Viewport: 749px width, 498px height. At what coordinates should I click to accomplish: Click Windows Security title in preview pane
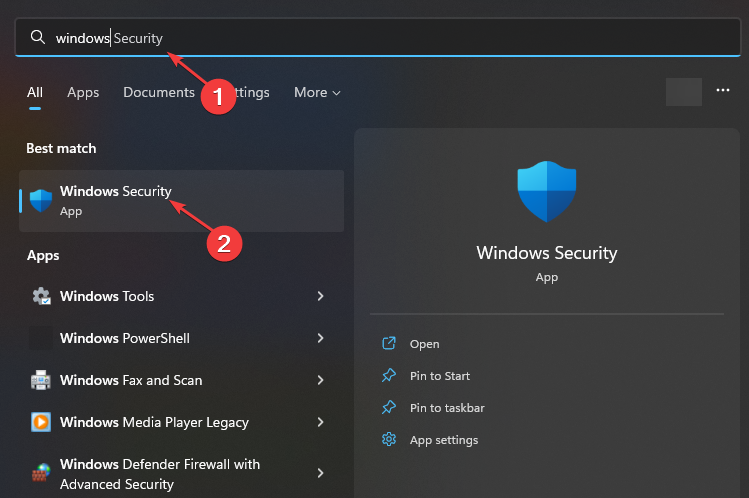(x=546, y=253)
